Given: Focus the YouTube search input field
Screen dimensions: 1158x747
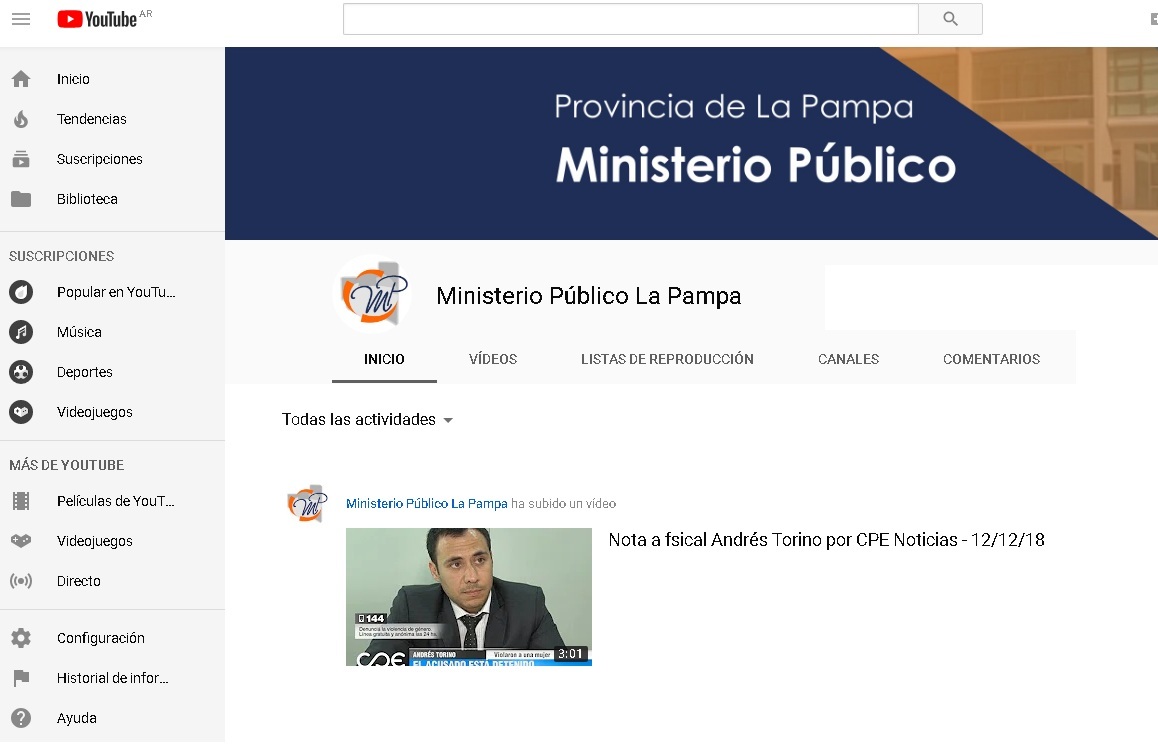Looking at the screenshot, I should click(x=630, y=19).
